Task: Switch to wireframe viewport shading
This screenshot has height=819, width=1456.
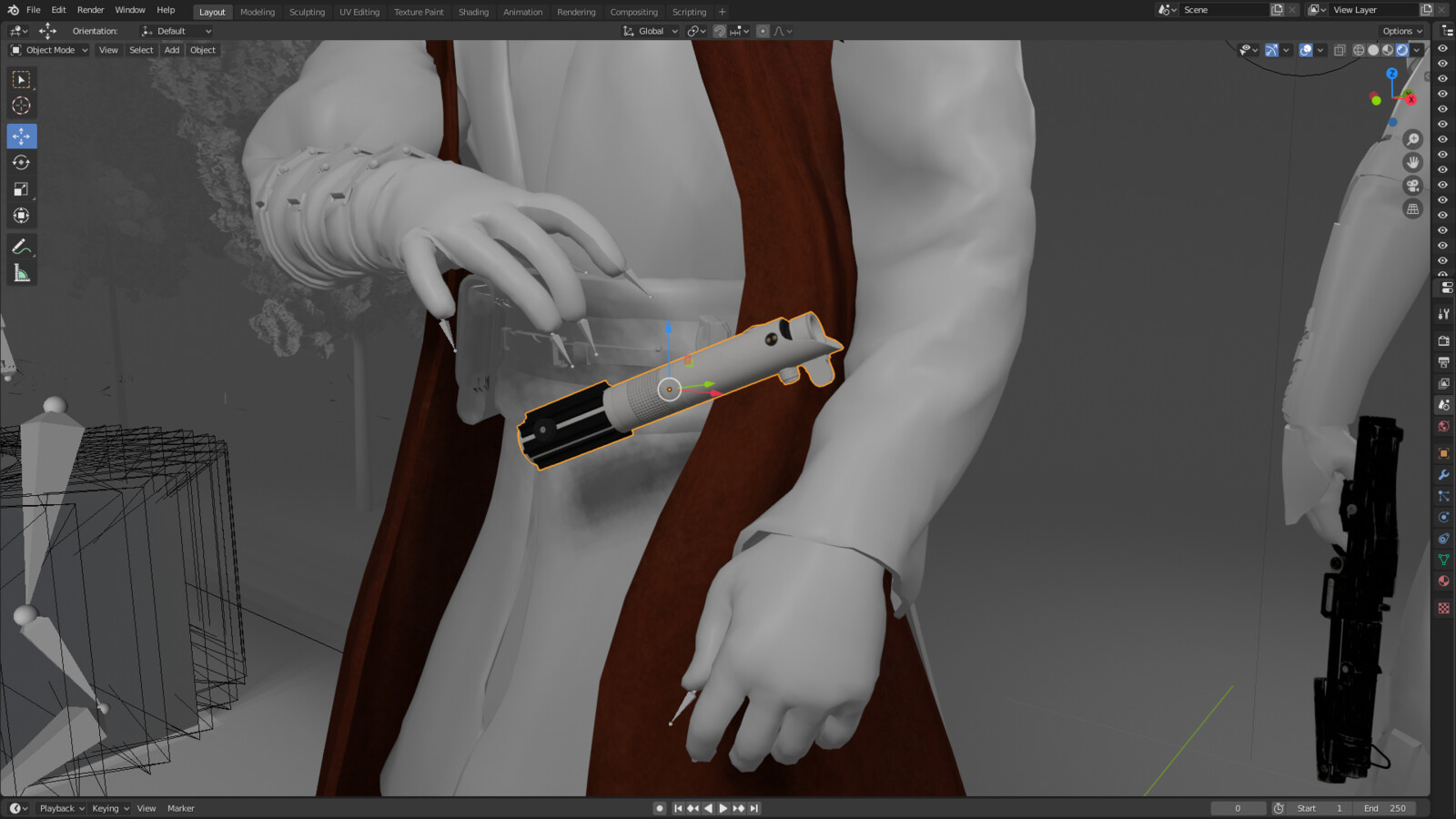Action: (1359, 50)
